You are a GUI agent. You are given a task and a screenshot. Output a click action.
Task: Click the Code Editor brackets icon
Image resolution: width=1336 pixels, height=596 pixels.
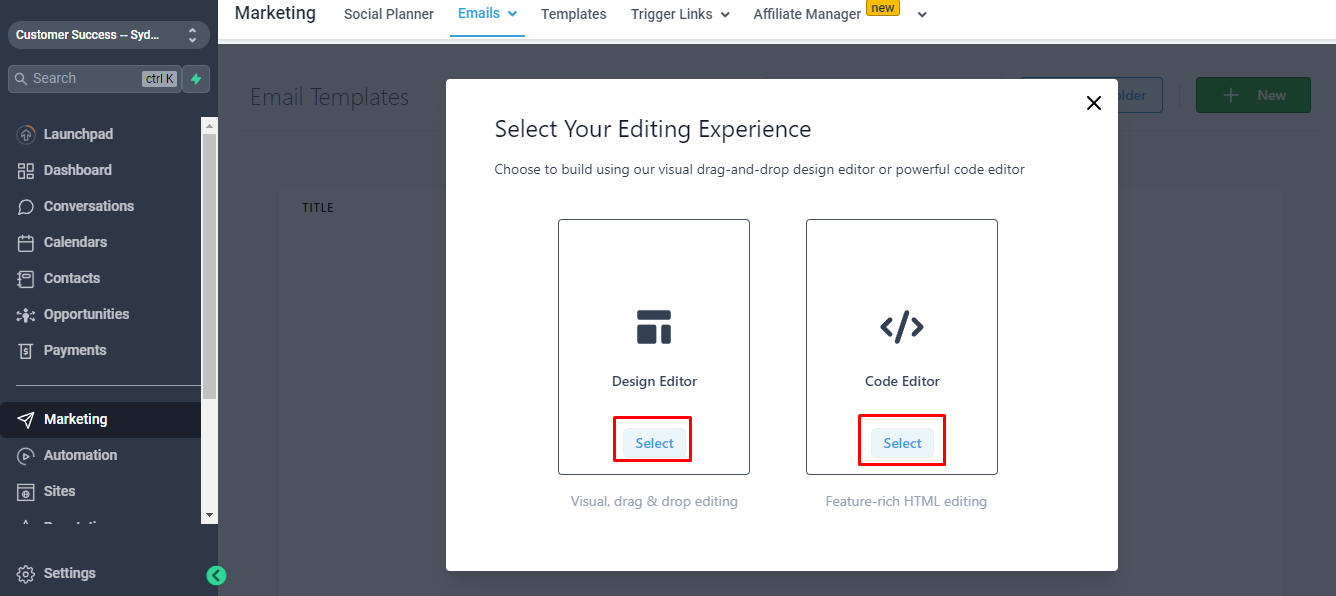coord(902,326)
